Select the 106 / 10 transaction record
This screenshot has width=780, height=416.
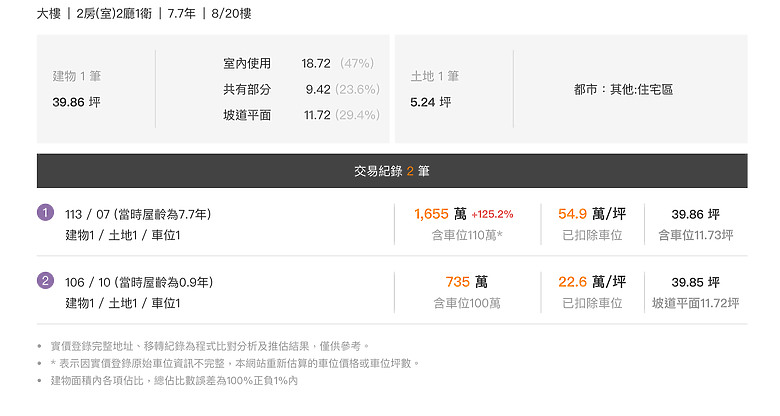click(392, 292)
